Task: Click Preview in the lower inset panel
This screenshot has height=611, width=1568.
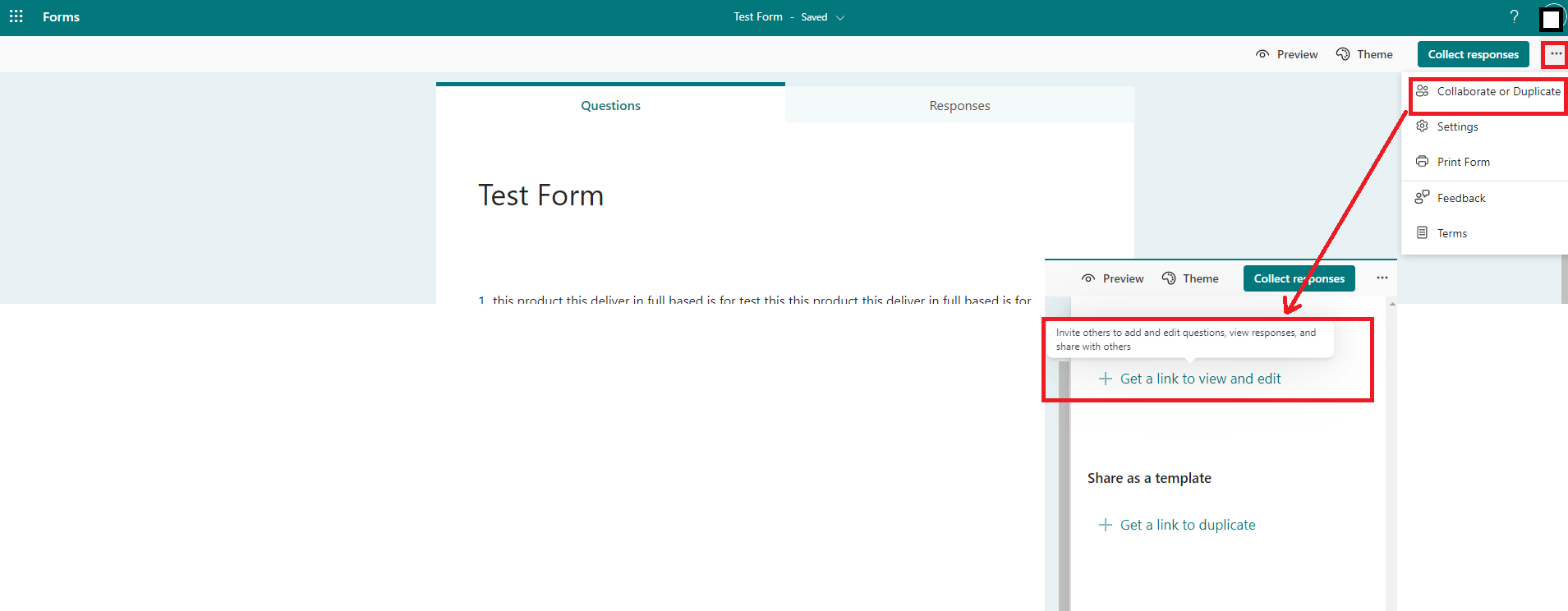Action: coord(1112,278)
